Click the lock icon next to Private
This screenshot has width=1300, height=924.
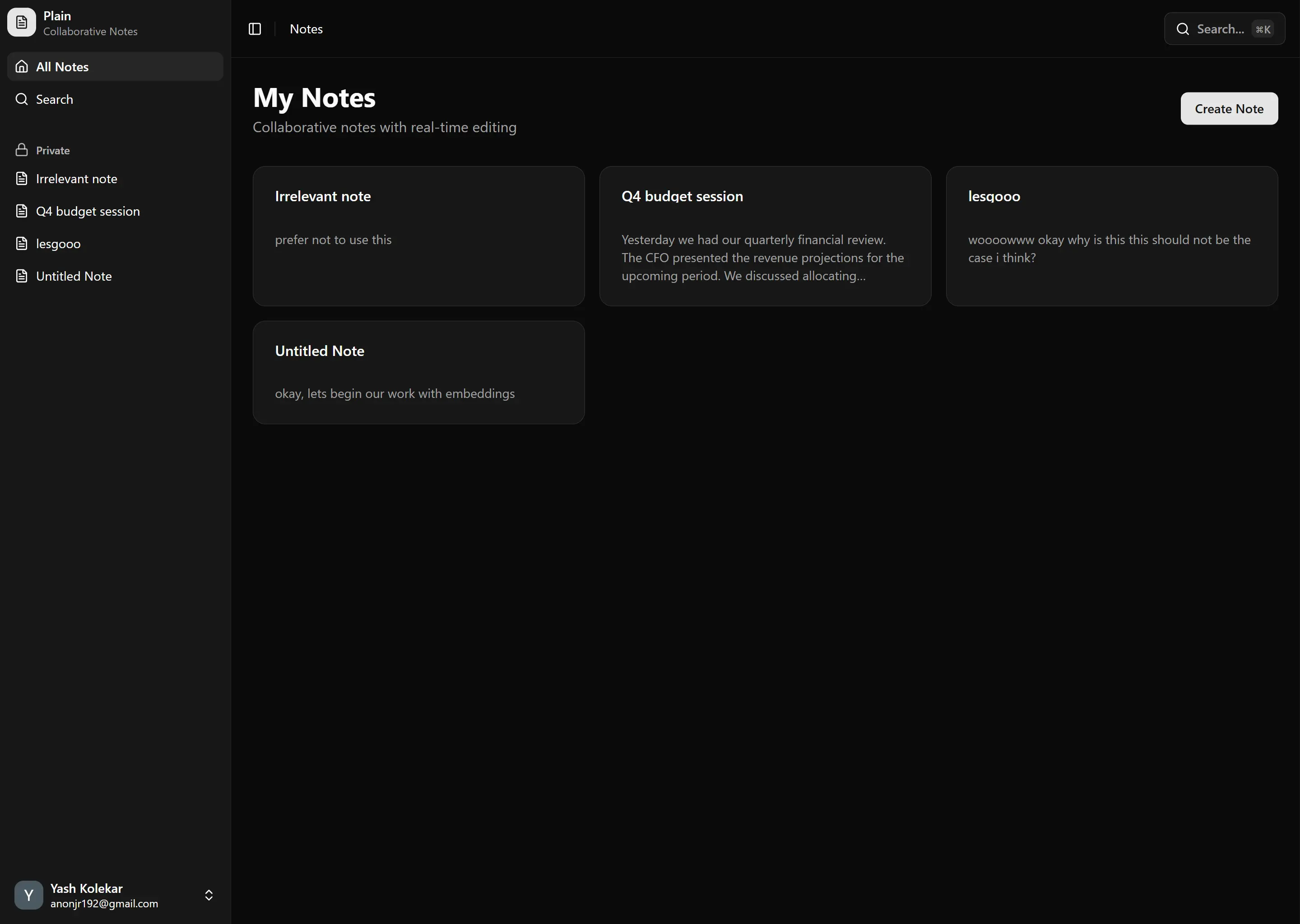22,149
